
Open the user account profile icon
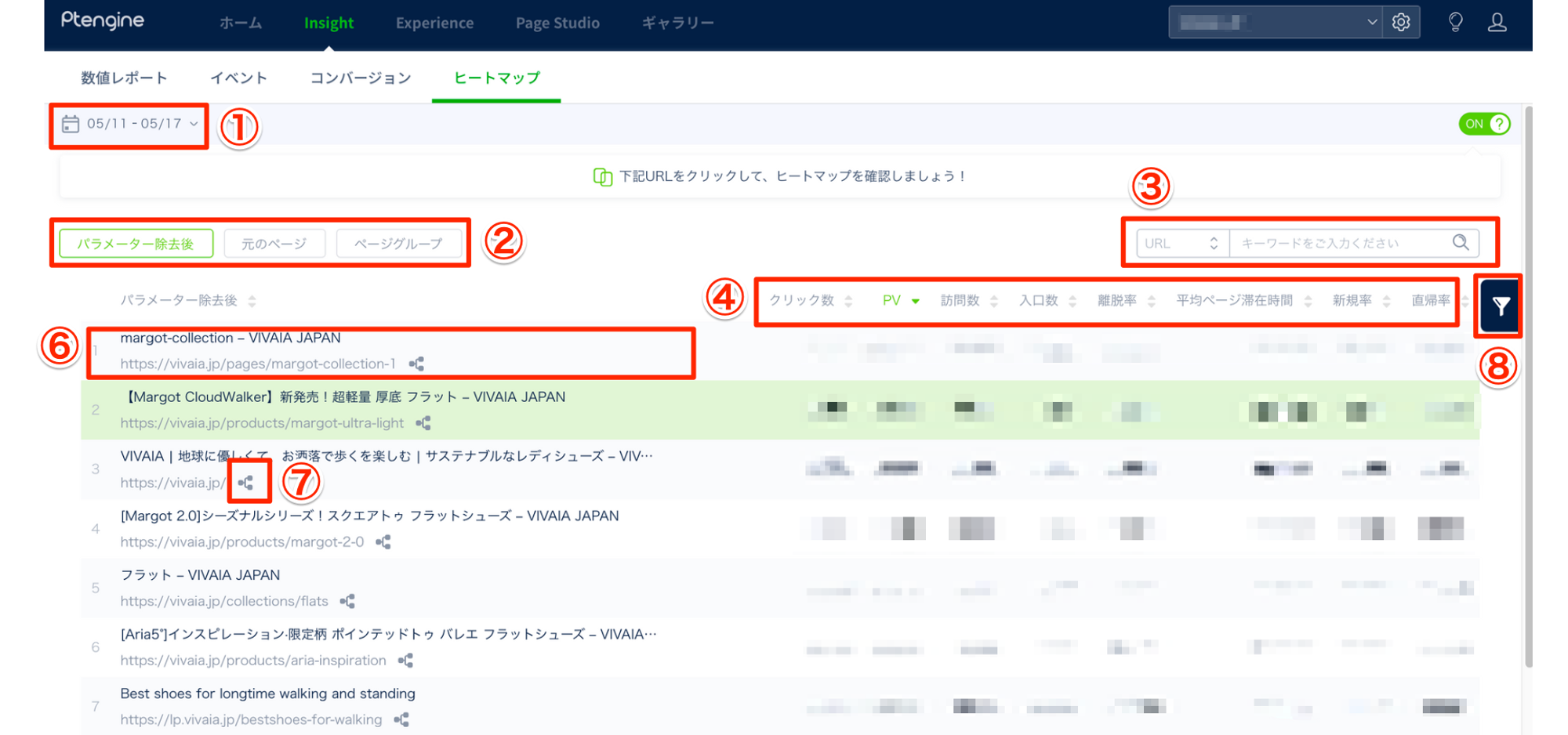click(x=1497, y=23)
